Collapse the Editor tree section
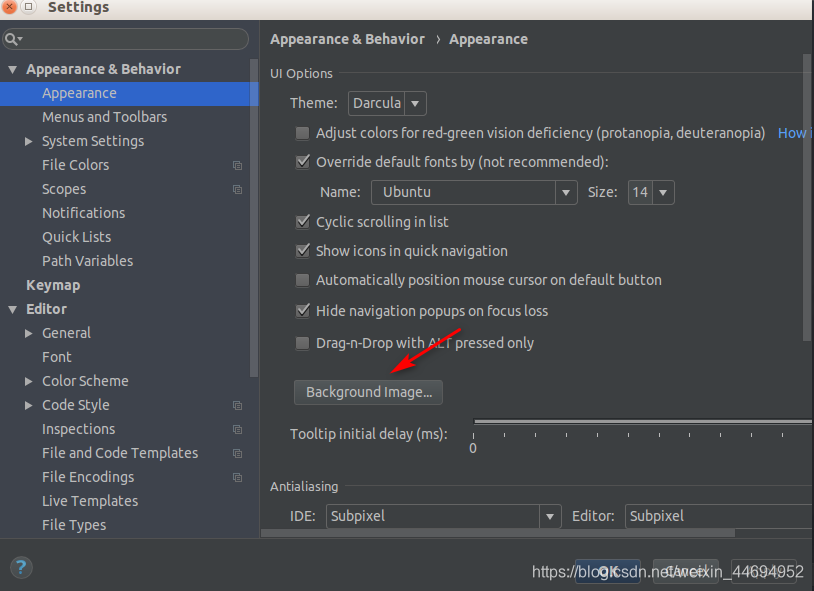 coord(13,309)
